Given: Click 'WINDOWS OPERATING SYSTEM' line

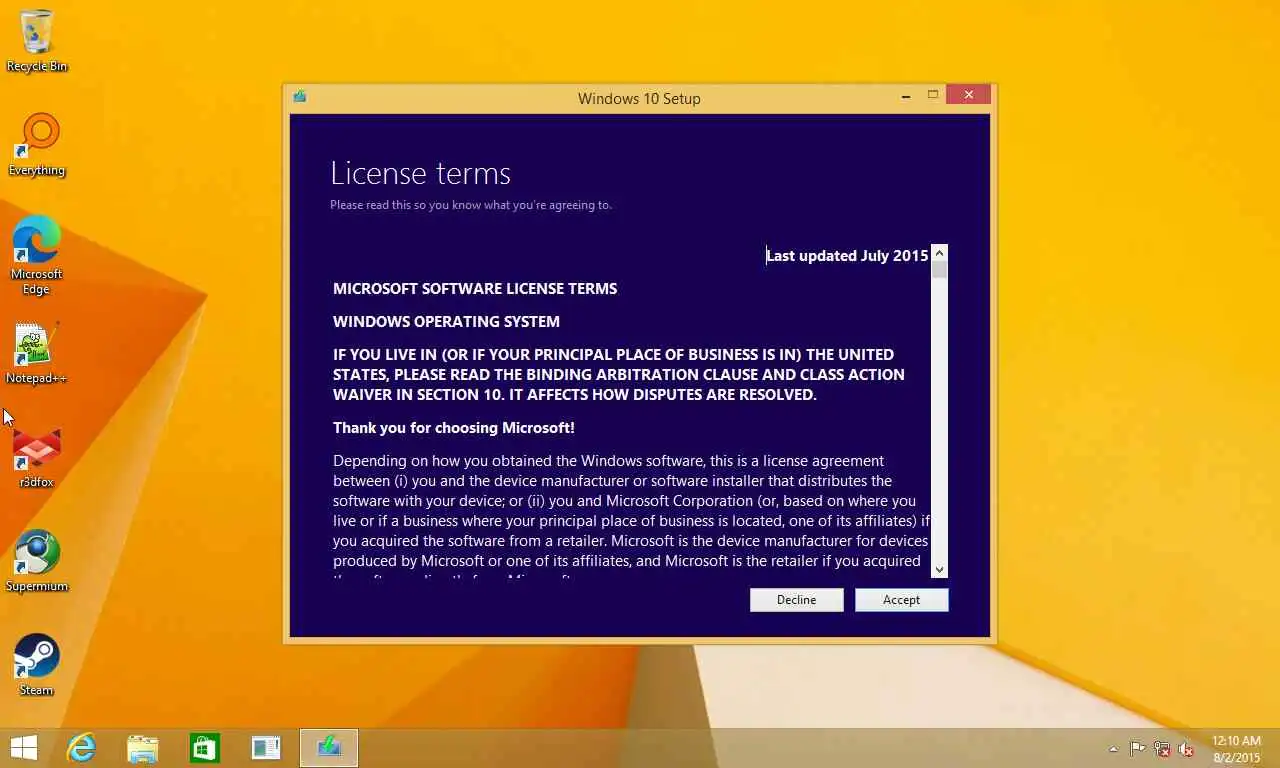Looking at the screenshot, I should point(446,321).
